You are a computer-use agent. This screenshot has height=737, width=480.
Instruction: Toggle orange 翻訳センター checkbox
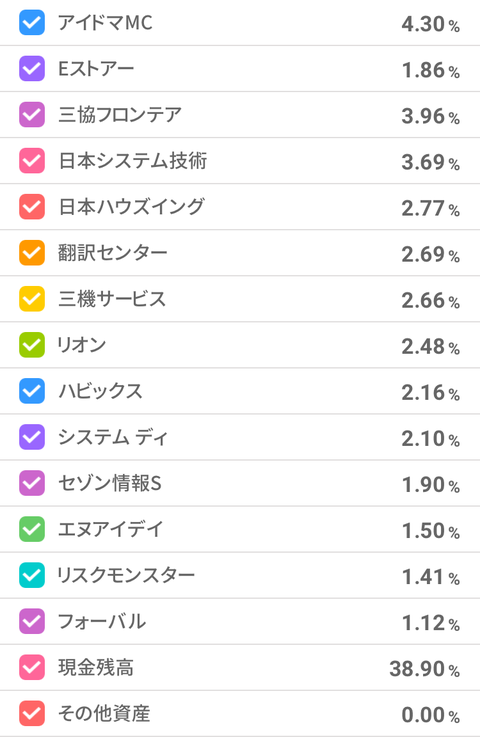(31, 253)
